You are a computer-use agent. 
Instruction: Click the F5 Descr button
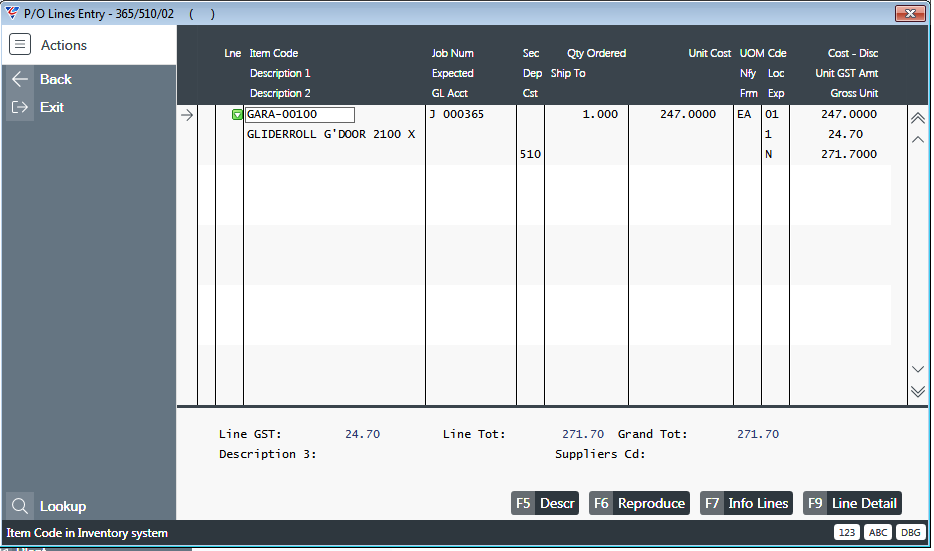(545, 503)
